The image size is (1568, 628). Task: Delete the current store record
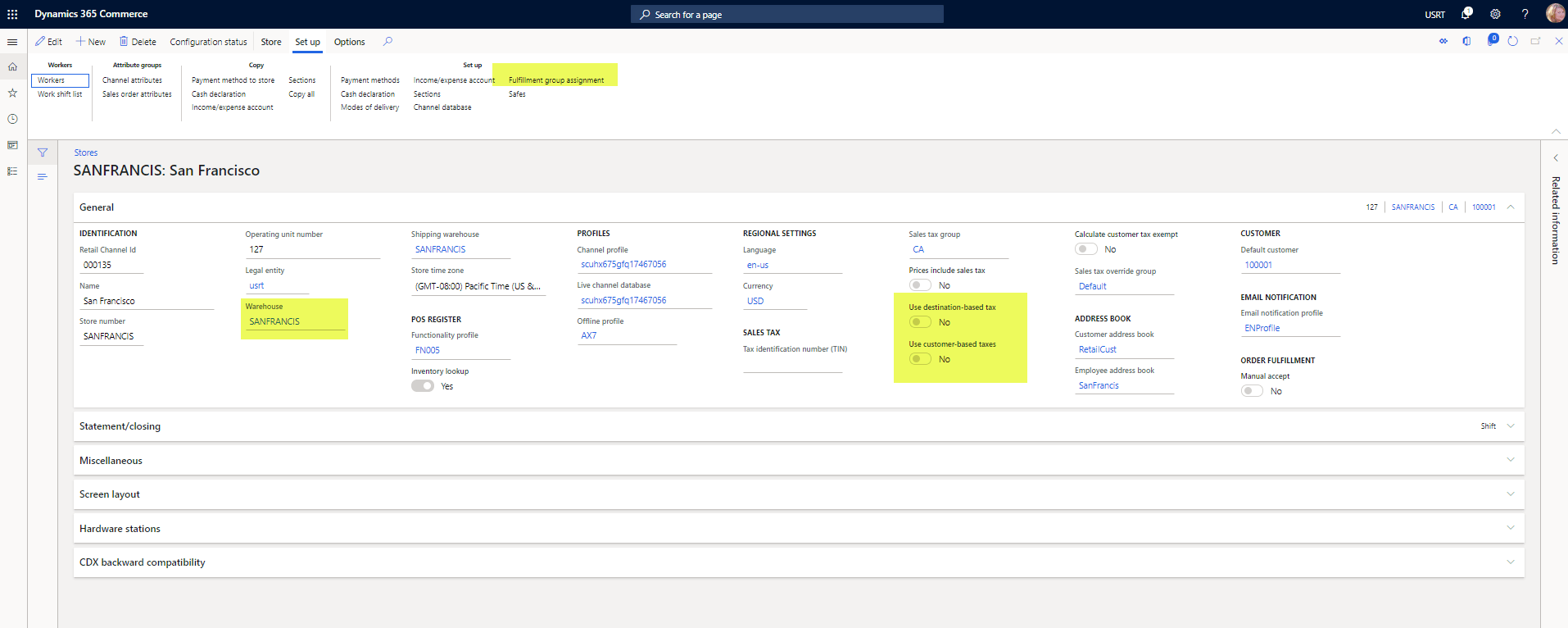pos(138,42)
